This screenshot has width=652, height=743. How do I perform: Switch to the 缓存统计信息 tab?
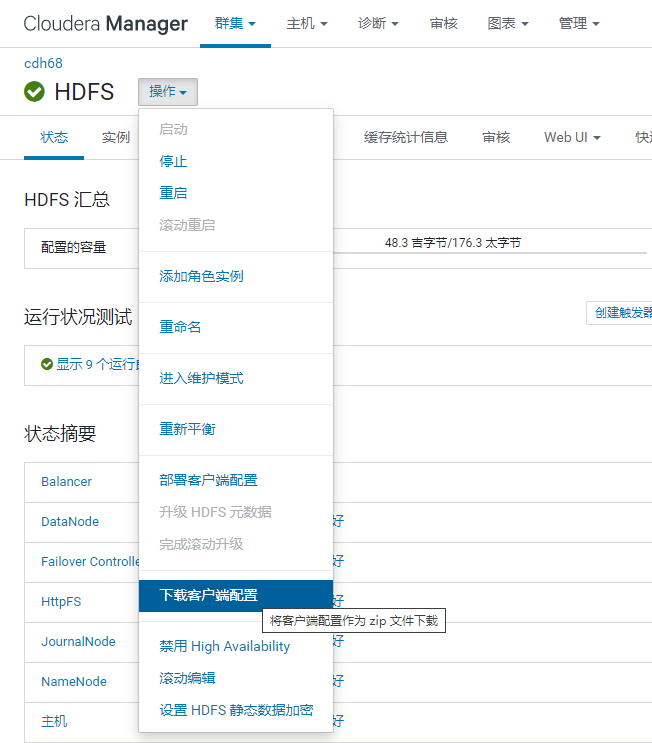tap(406, 137)
